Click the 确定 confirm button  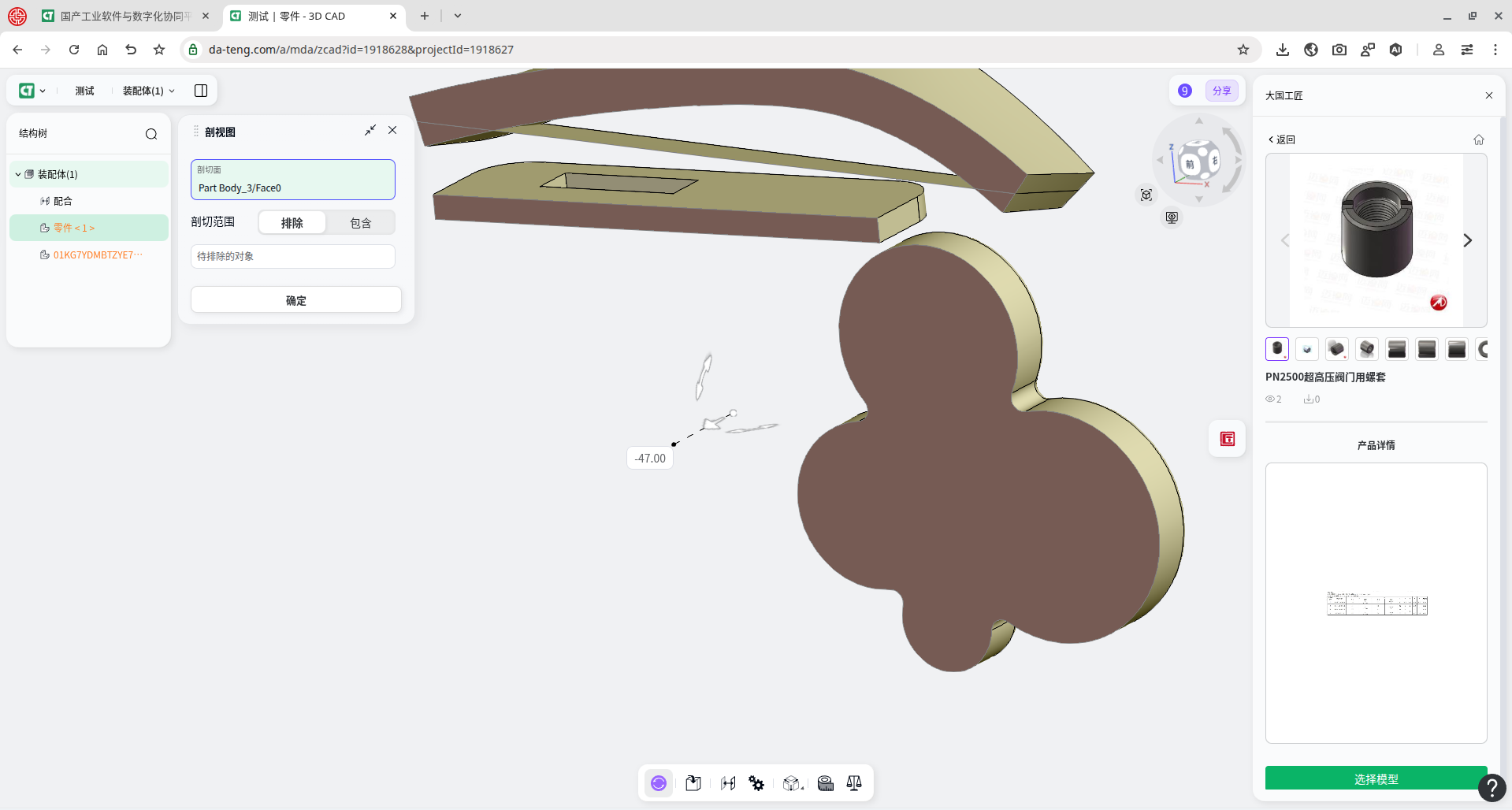(296, 300)
